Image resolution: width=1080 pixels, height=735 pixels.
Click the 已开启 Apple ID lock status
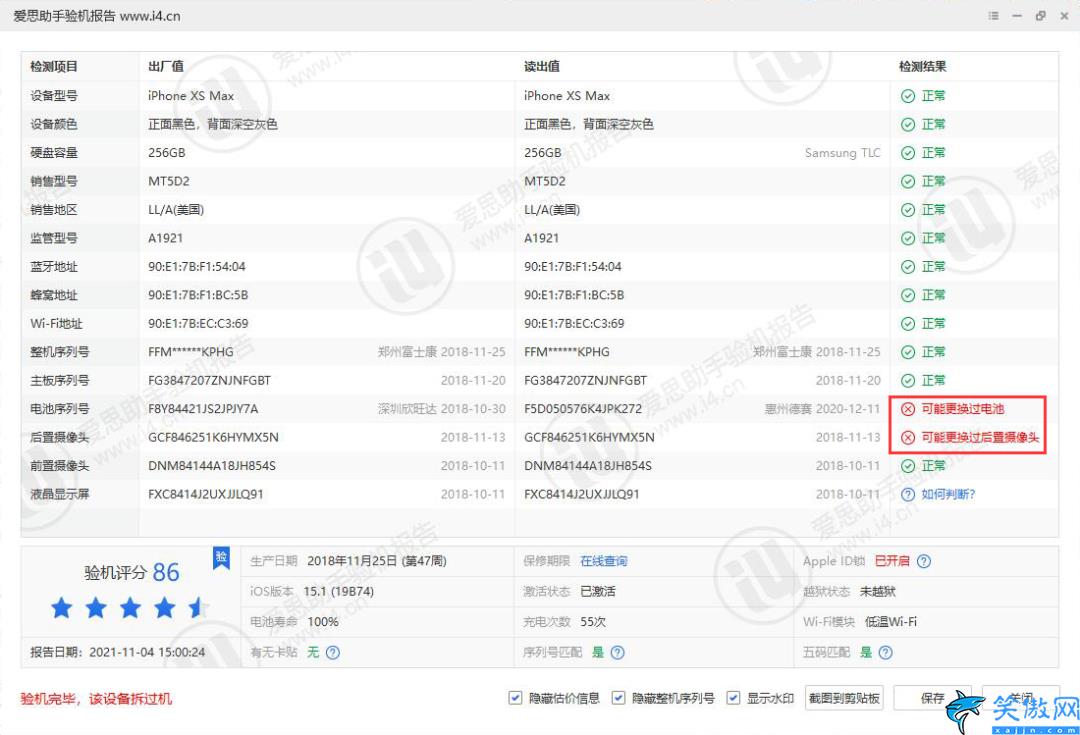pos(892,561)
